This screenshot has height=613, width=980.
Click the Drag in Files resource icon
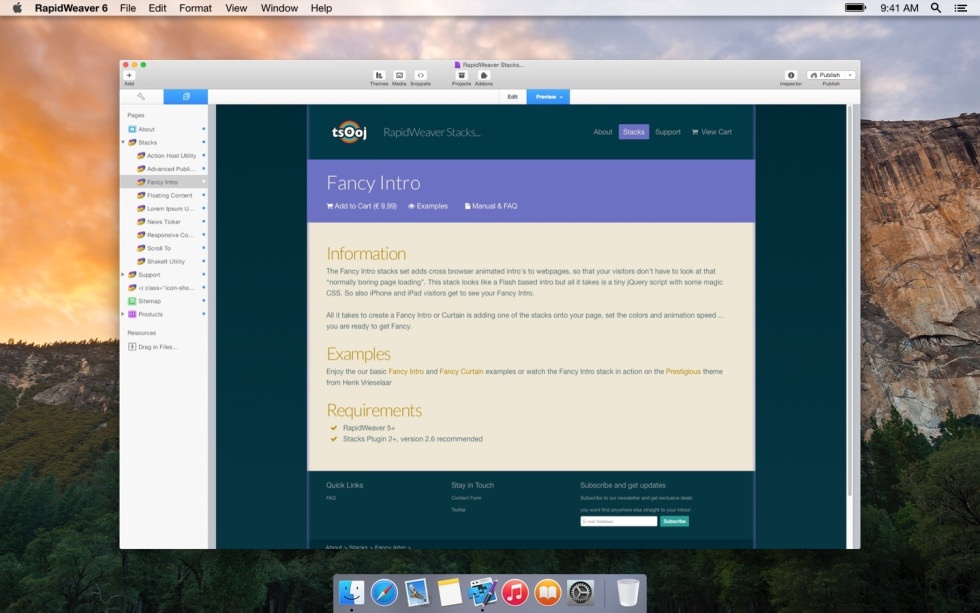pyautogui.click(x=132, y=347)
